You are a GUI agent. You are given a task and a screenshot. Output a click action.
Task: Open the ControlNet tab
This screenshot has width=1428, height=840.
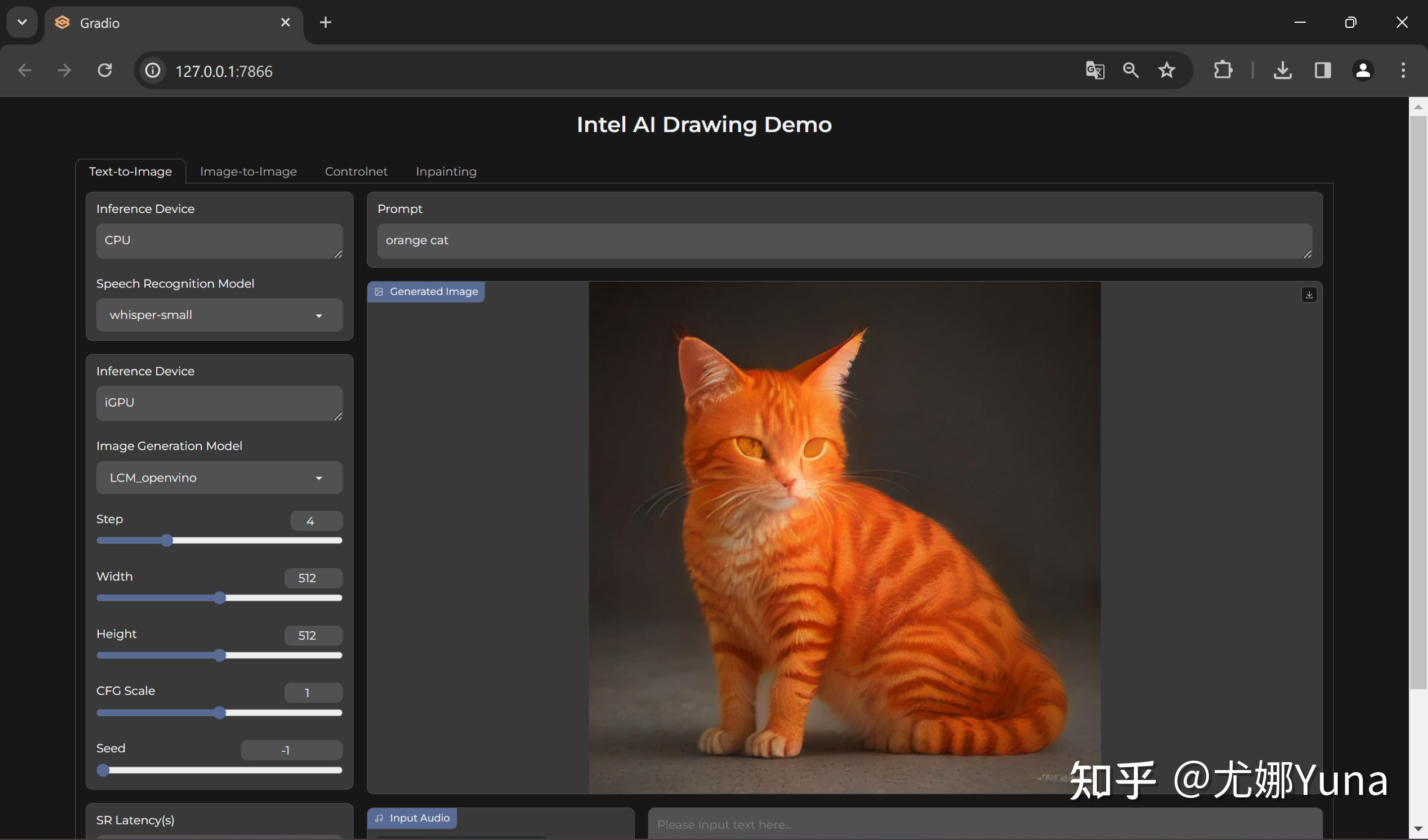point(355,171)
